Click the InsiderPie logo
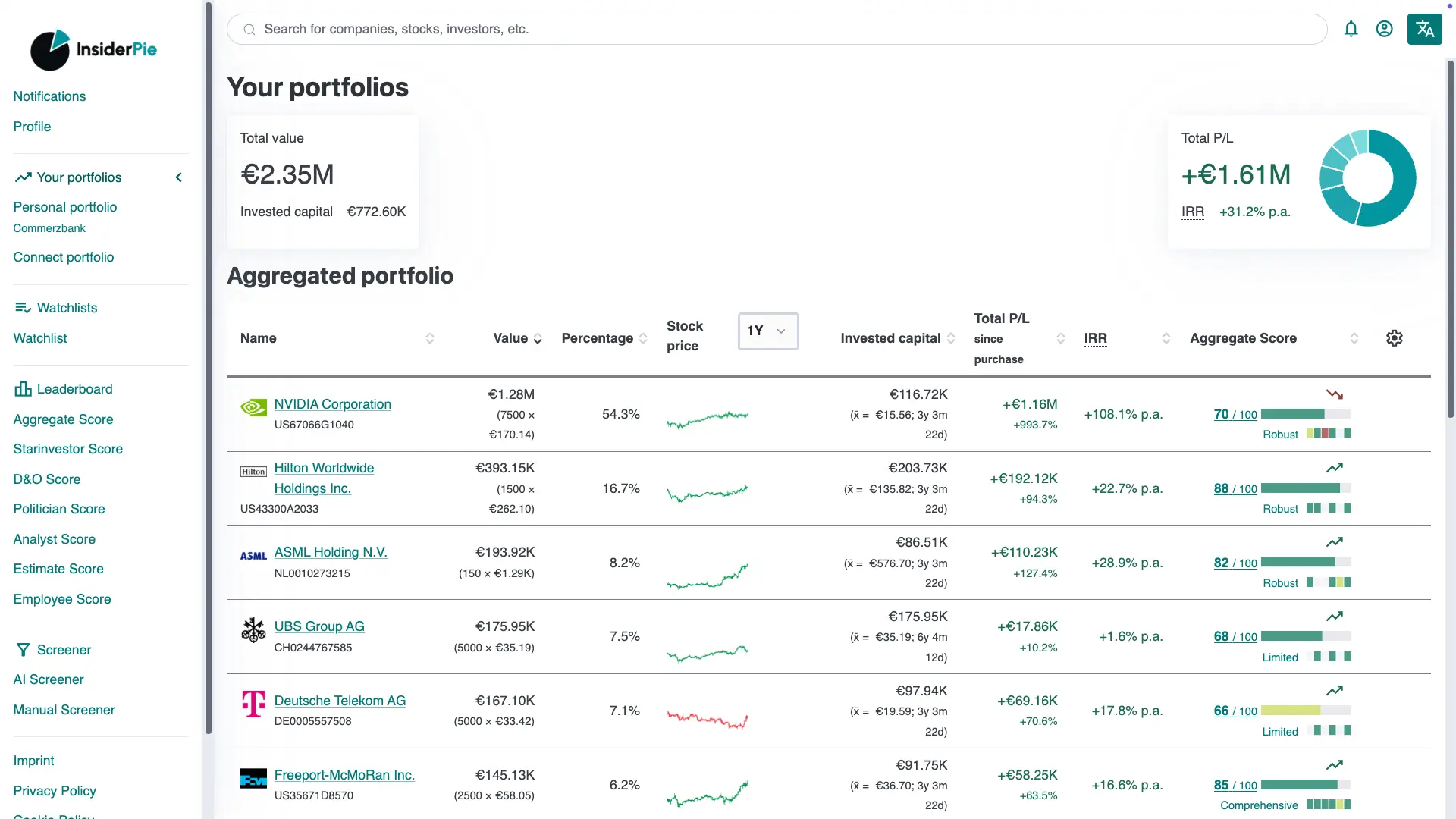1456x819 pixels. 93,50
